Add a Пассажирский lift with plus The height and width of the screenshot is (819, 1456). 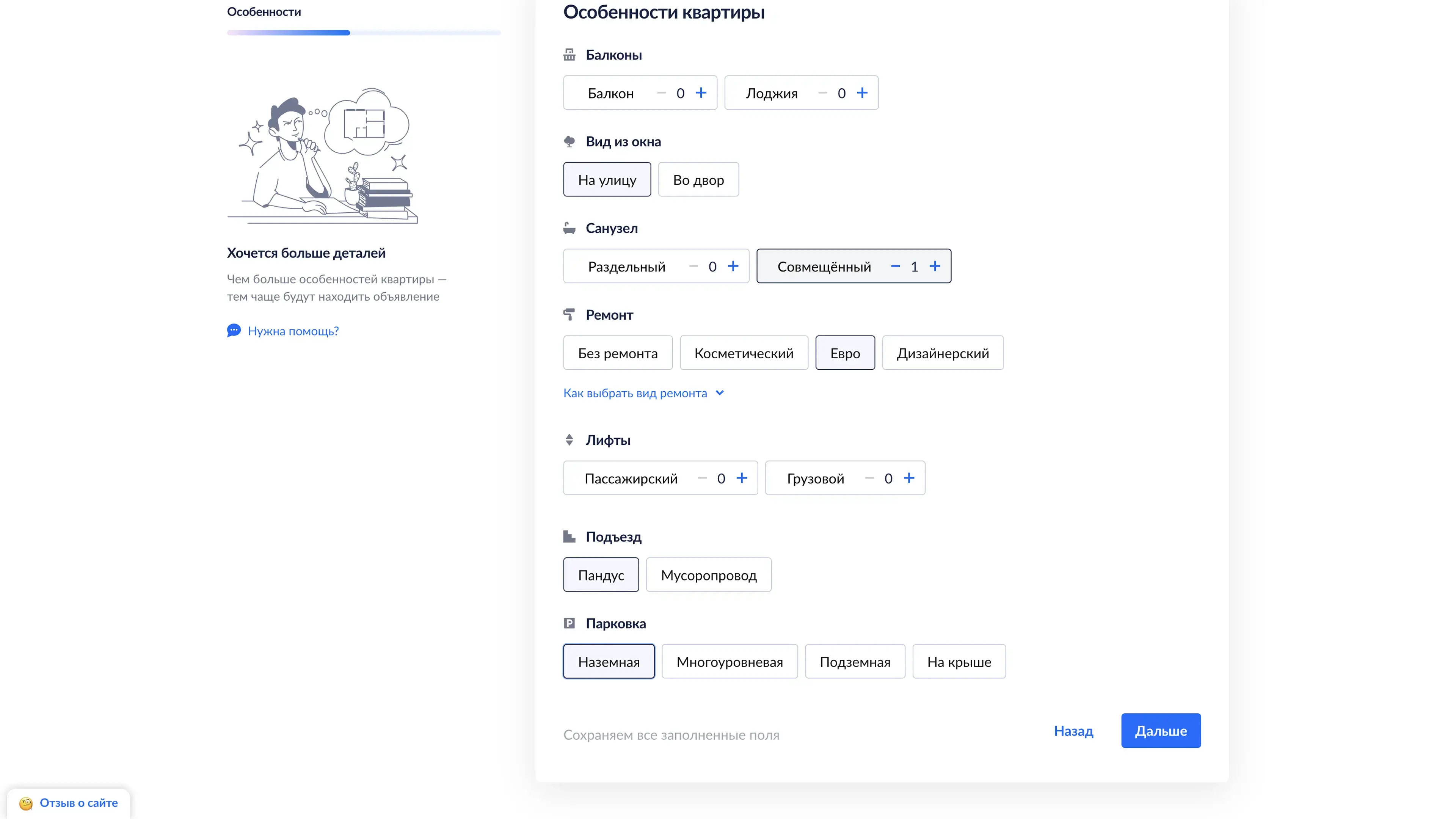point(742,478)
